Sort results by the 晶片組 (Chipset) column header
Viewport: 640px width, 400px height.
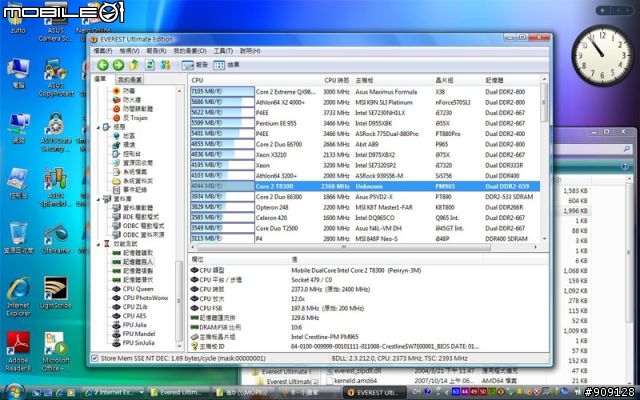pos(458,80)
